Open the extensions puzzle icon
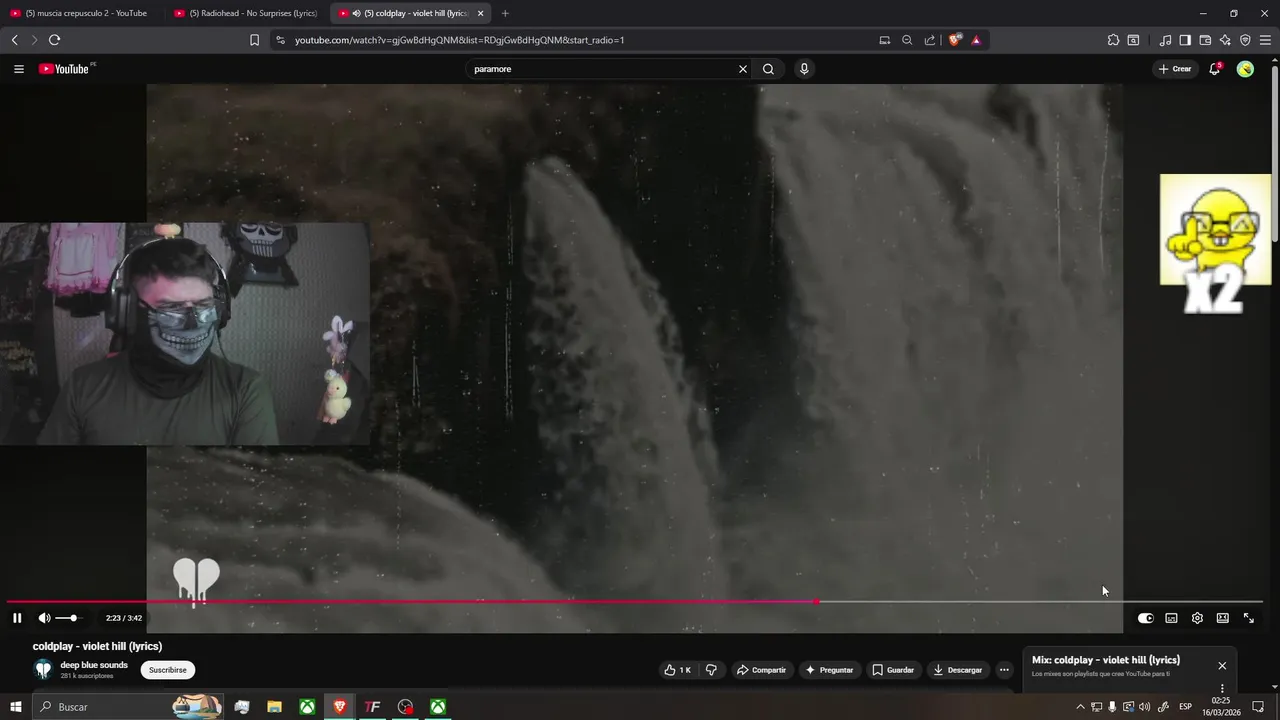The width and height of the screenshot is (1280, 720). pos(1113,40)
